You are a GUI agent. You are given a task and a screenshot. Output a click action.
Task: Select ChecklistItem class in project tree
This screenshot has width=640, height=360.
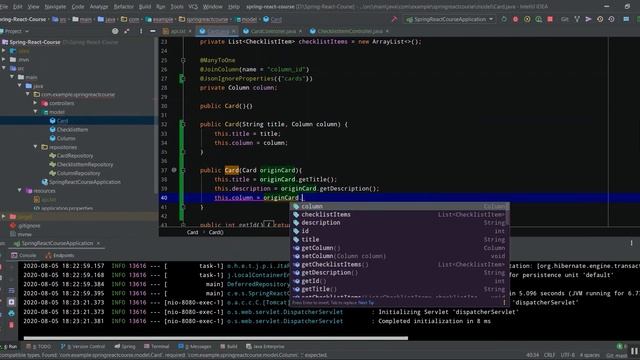72,129
